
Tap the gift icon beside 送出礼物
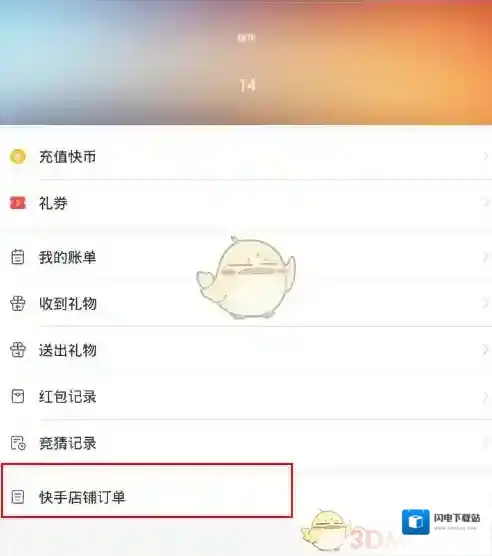18,350
